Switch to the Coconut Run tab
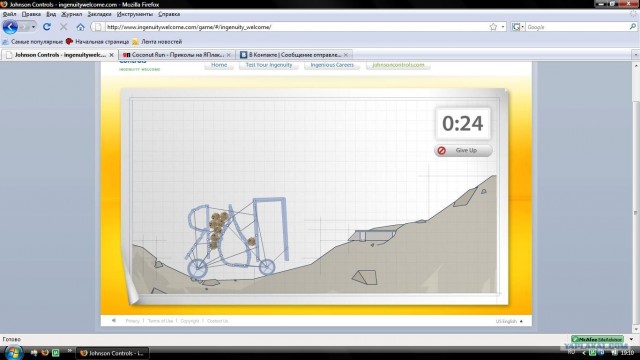640x360 pixels. (x=177, y=55)
